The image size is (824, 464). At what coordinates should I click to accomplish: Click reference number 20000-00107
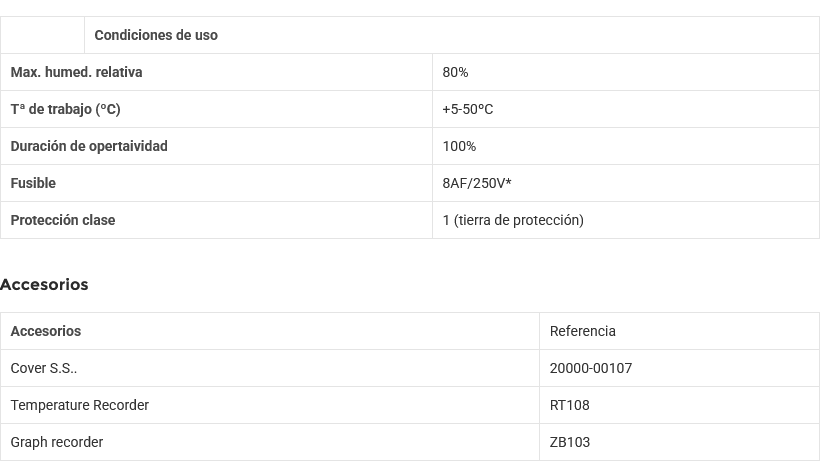590,368
